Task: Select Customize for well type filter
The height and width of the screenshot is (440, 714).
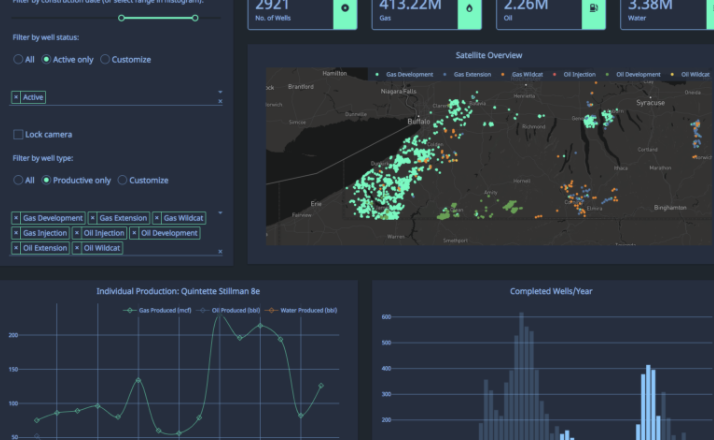Action: [x=123, y=180]
